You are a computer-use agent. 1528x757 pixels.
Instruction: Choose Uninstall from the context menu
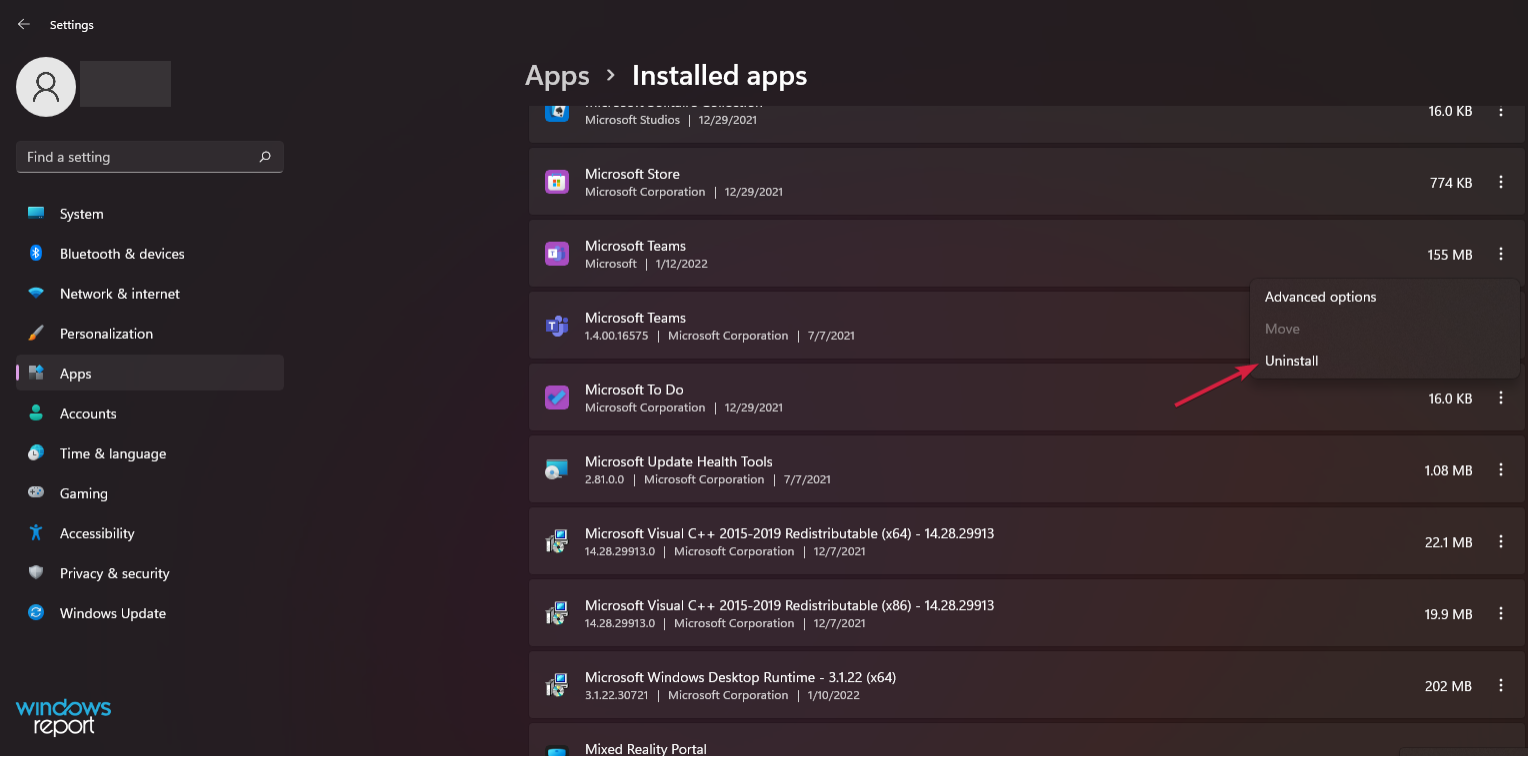1291,361
